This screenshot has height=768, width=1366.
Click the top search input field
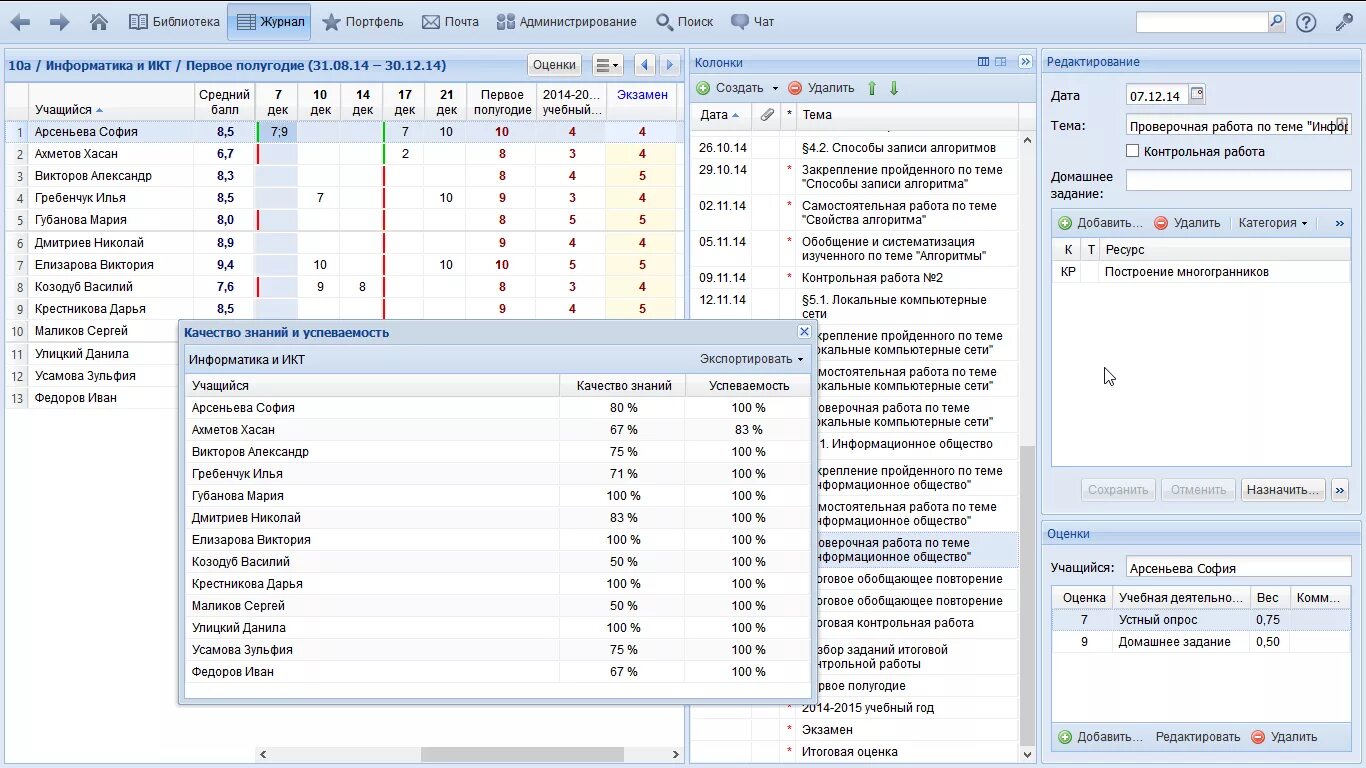click(1202, 22)
